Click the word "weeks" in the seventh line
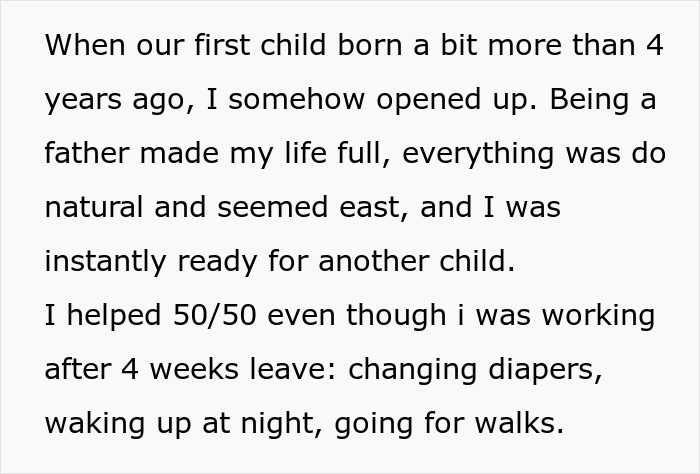Image resolution: width=700 pixels, height=474 pixels. [x=194, y=370]
